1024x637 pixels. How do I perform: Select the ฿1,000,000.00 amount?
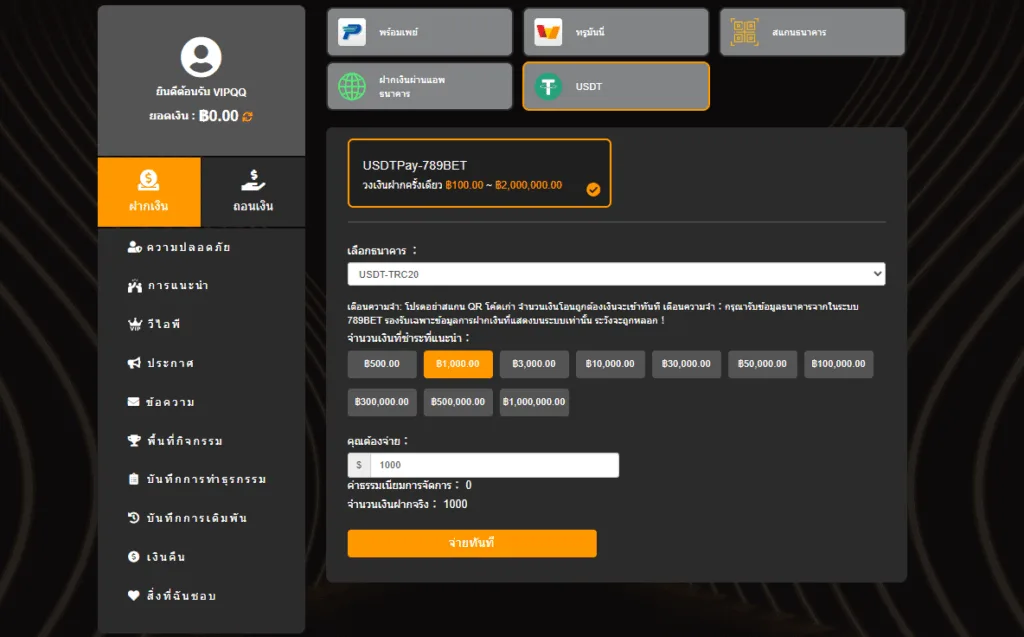pos(534,402)
